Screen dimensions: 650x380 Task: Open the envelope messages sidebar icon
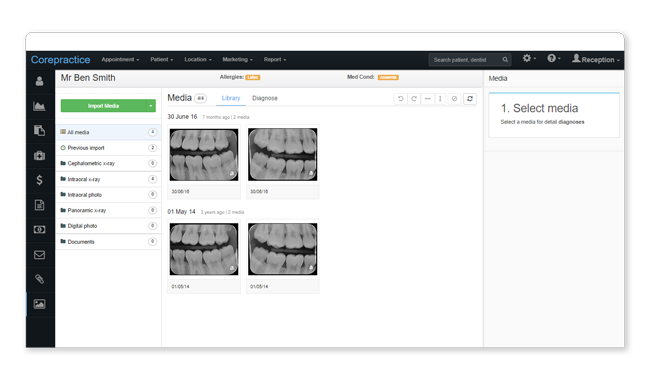pyautogui.click(x=39, y=254)
